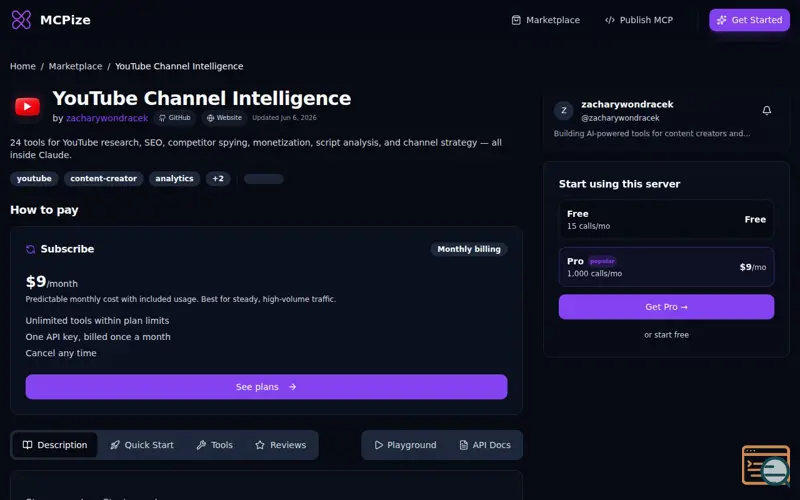Screen dimensions: 800x500
Task: Click the Monthly billing badge
Action: tap(469, 249)
